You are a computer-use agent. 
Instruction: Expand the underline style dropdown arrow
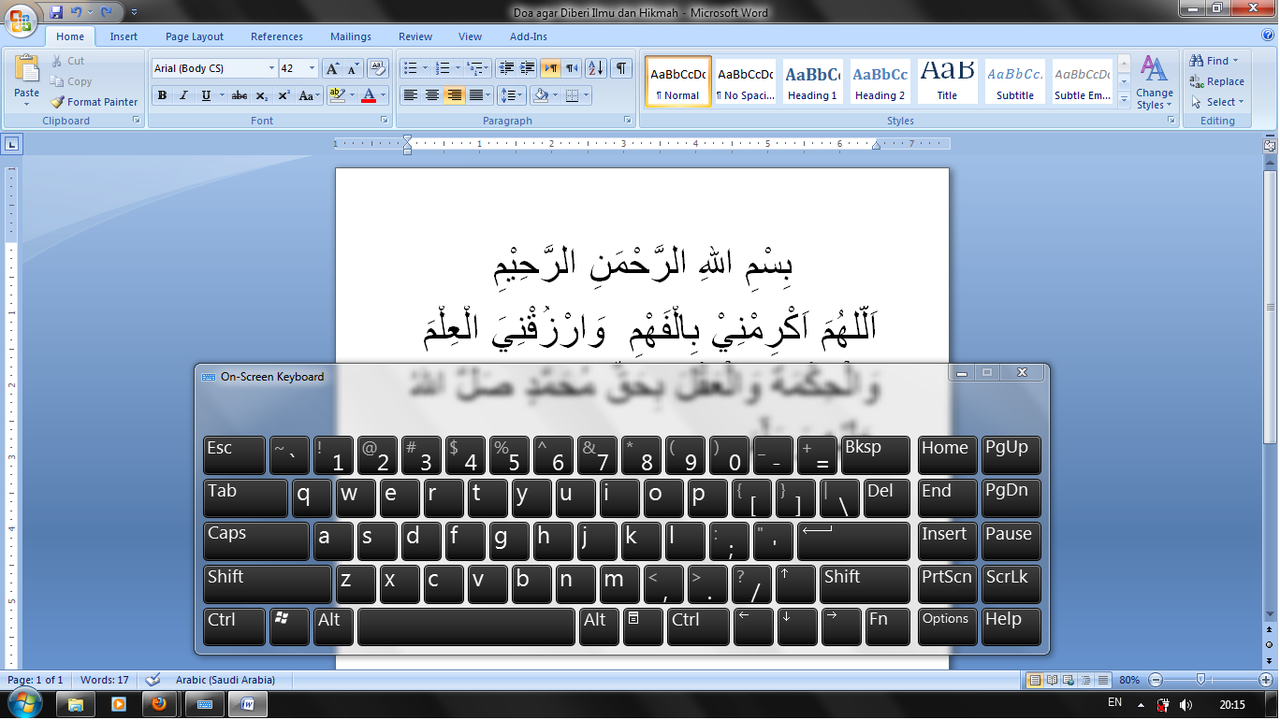220,96
